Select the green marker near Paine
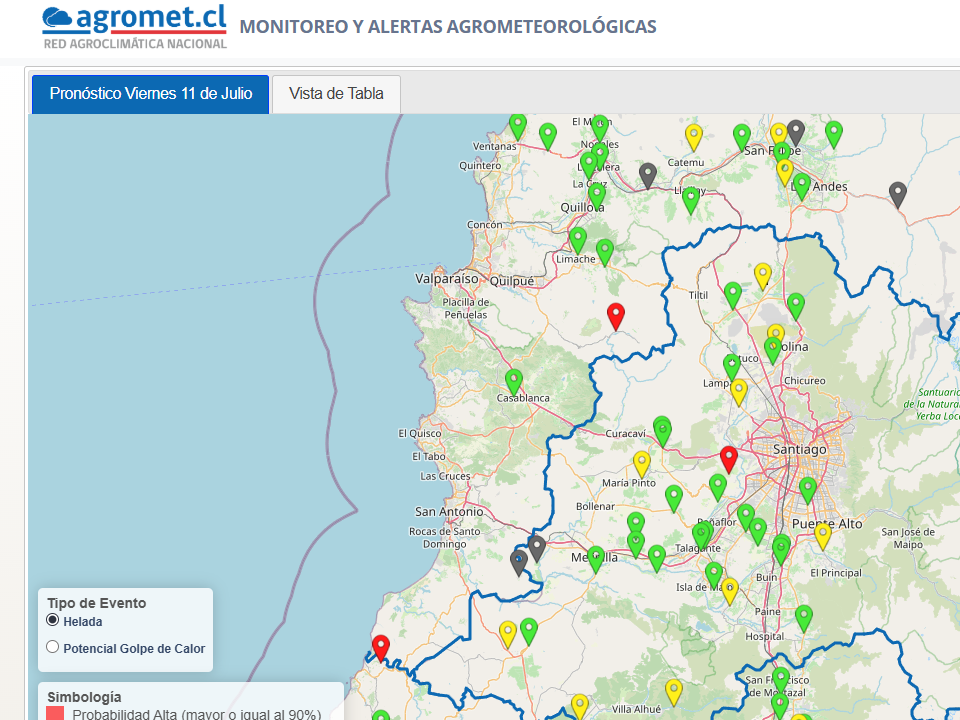 804,617
